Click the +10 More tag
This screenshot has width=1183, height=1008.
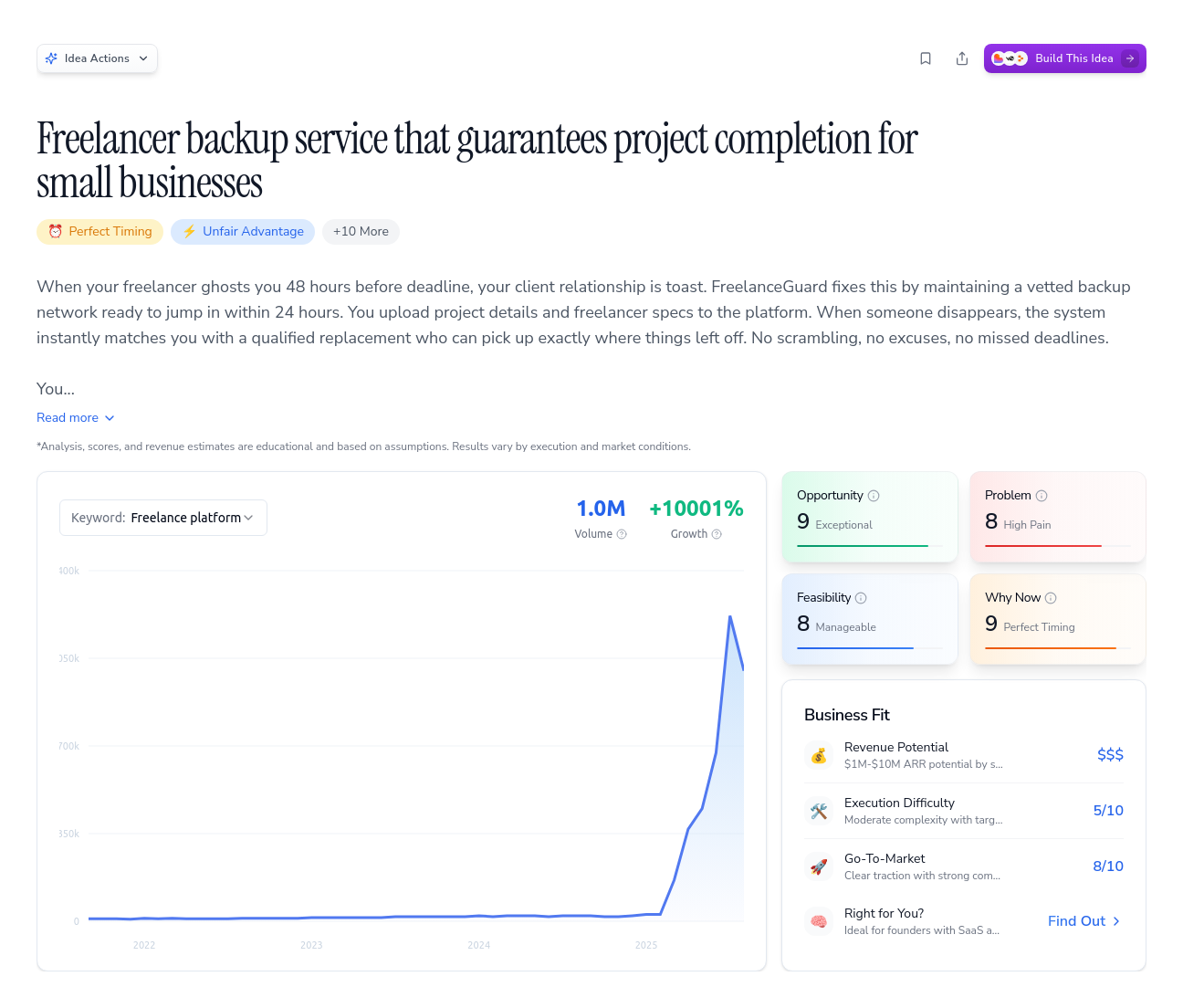[361, 232]
